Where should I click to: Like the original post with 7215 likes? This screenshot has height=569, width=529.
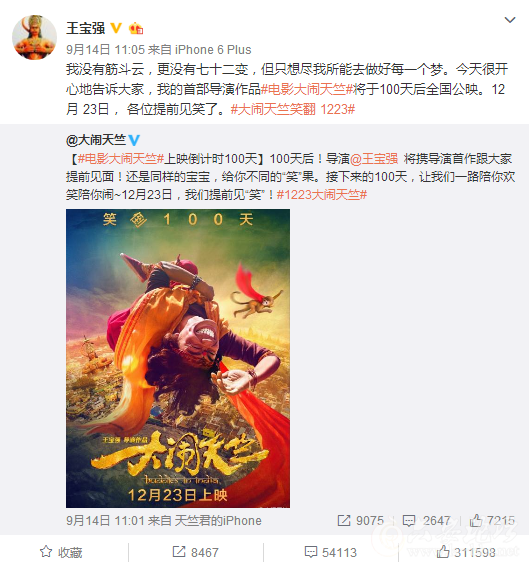point(492,521)
